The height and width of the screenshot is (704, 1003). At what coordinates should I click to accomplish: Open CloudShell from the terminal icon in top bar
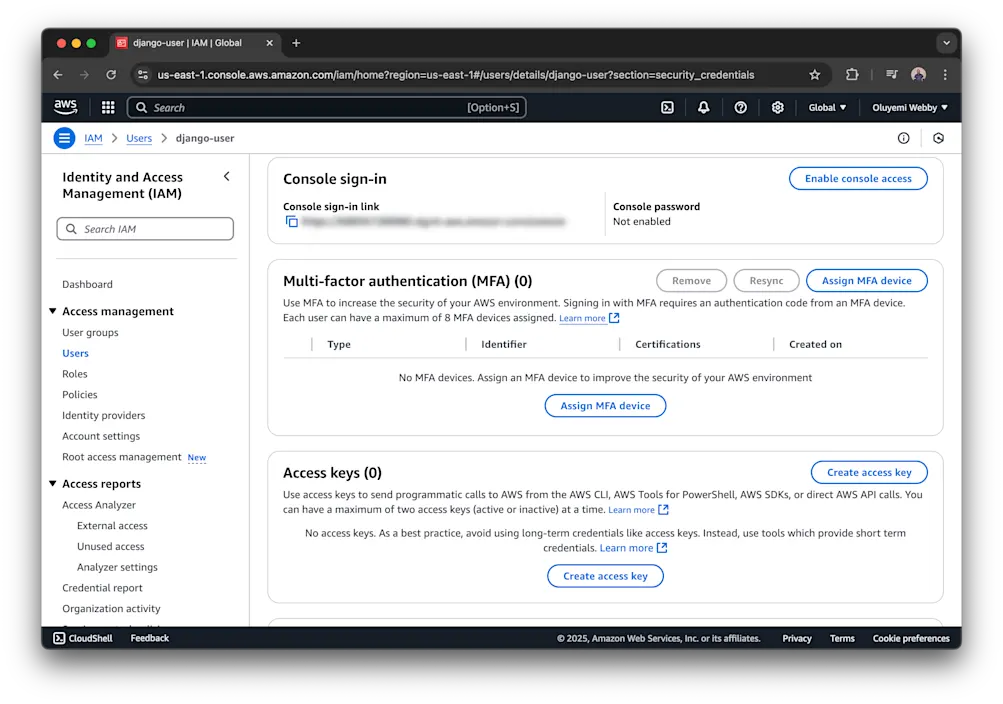pyautogui.click(x=667, y=107)
